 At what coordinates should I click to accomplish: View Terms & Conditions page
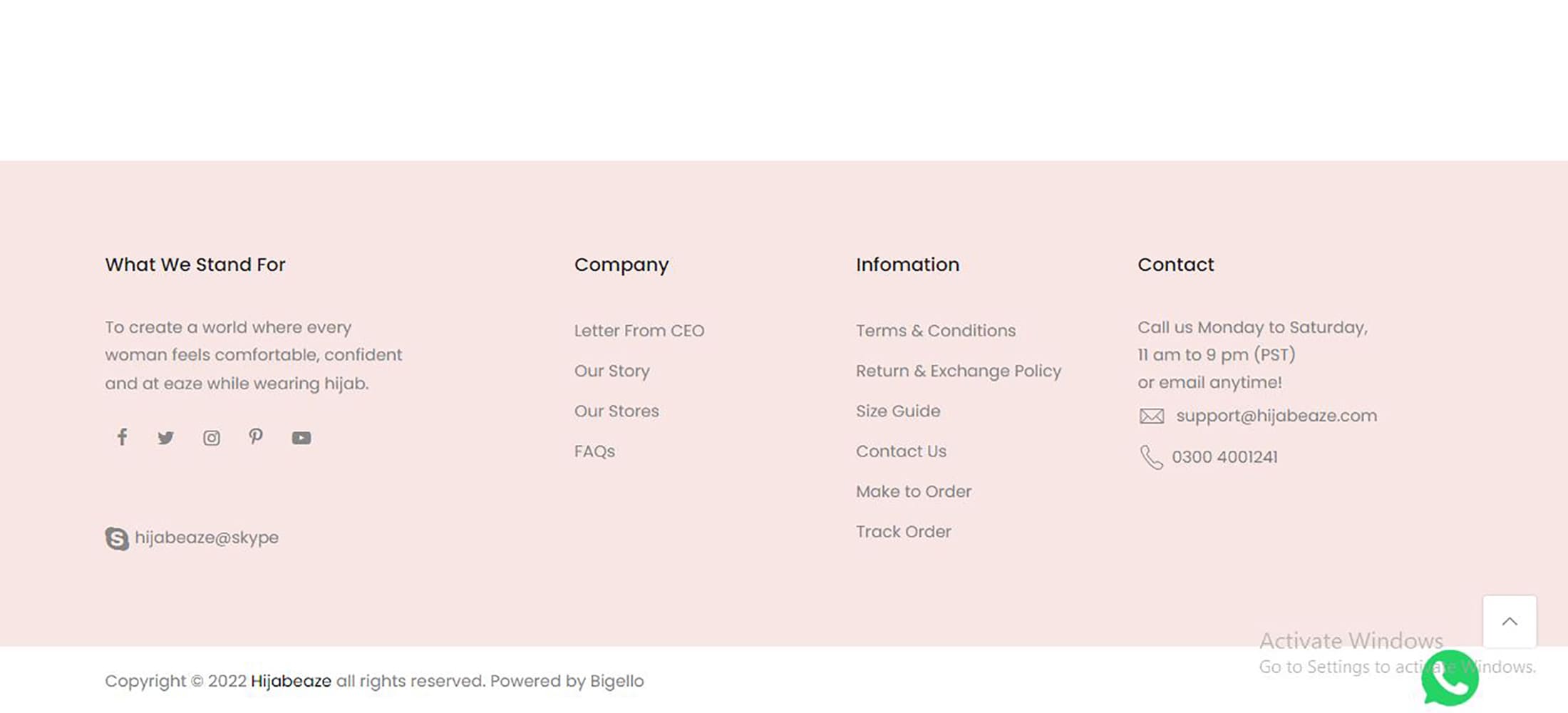(936, 331)
